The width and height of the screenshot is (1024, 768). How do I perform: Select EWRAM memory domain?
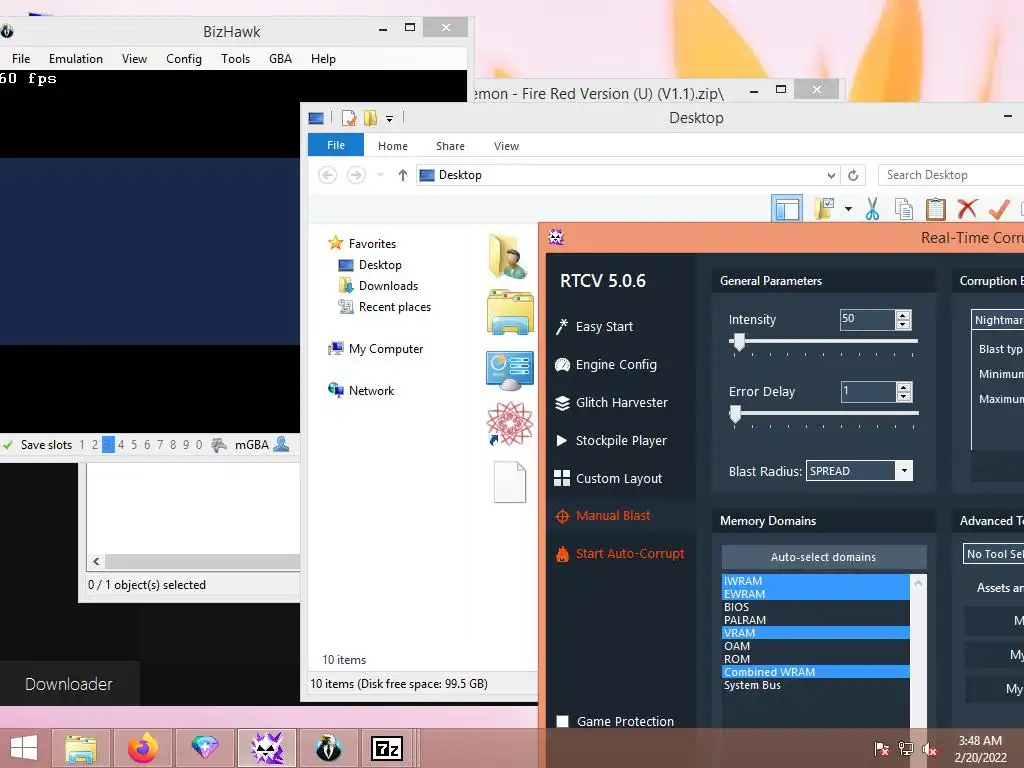pyautogui.click(x=816, y=594)
